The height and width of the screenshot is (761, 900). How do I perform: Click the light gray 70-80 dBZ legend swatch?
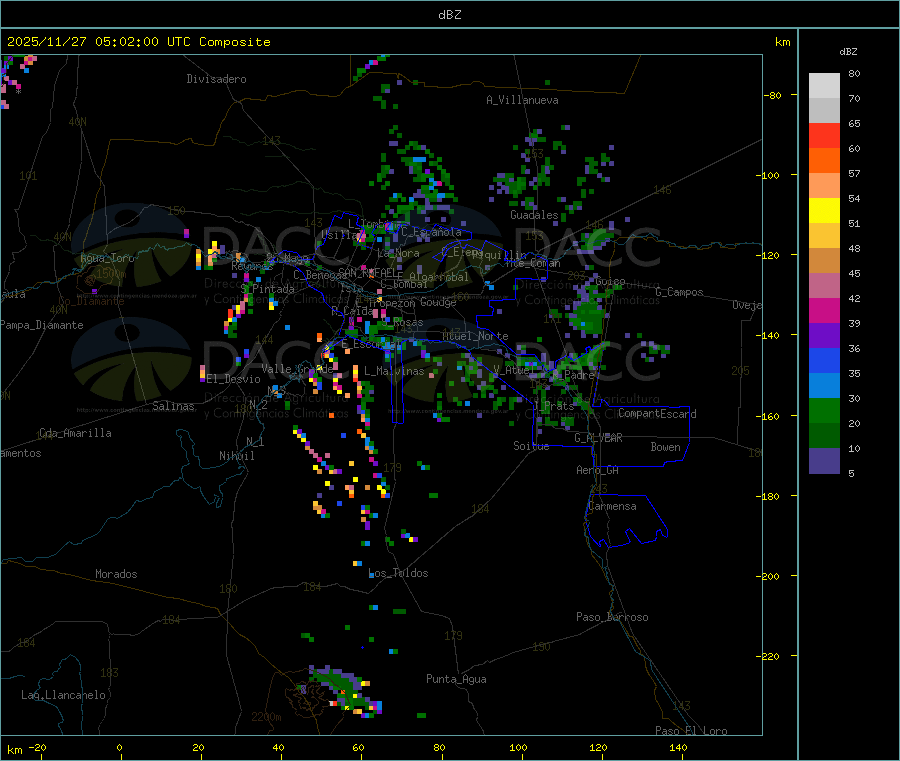coord(824,86)
